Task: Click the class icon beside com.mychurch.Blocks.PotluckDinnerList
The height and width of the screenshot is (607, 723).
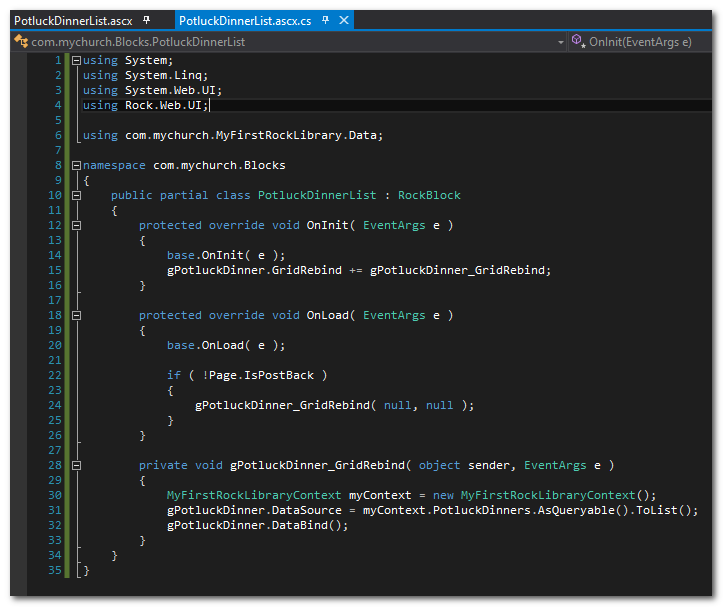Action: tap(21, 42)
